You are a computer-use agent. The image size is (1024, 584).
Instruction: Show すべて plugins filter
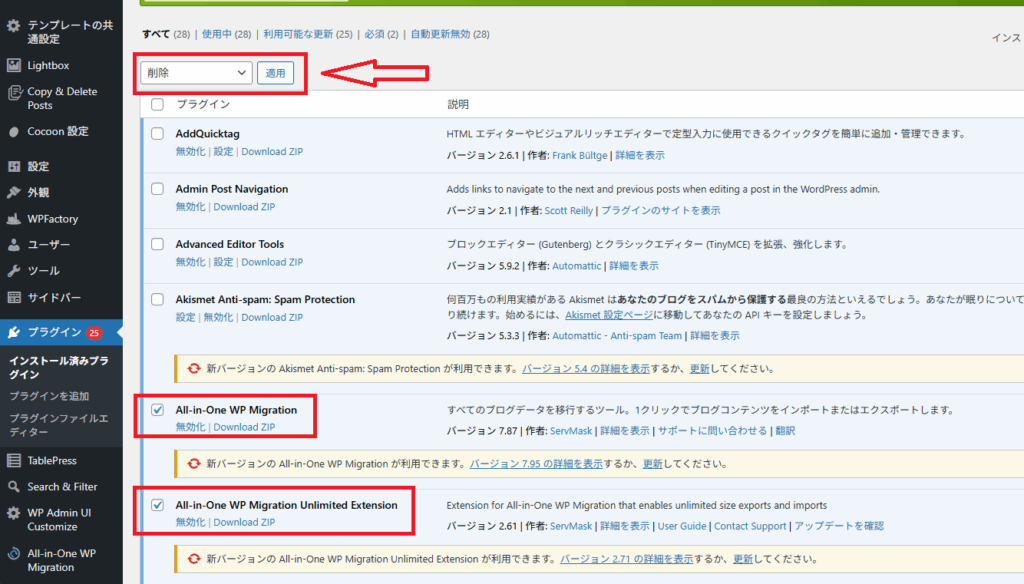tap(156, 34)
